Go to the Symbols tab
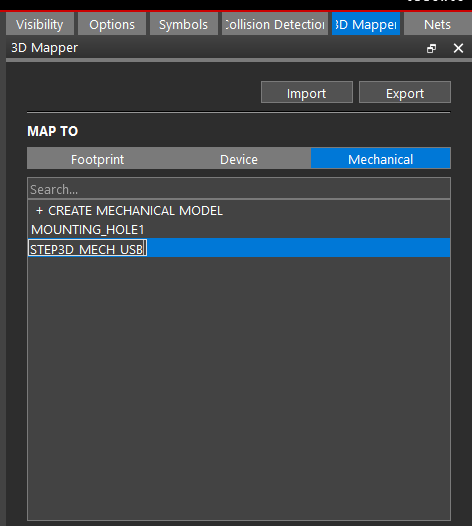This screenshot has height=526, width=472. 184,24
